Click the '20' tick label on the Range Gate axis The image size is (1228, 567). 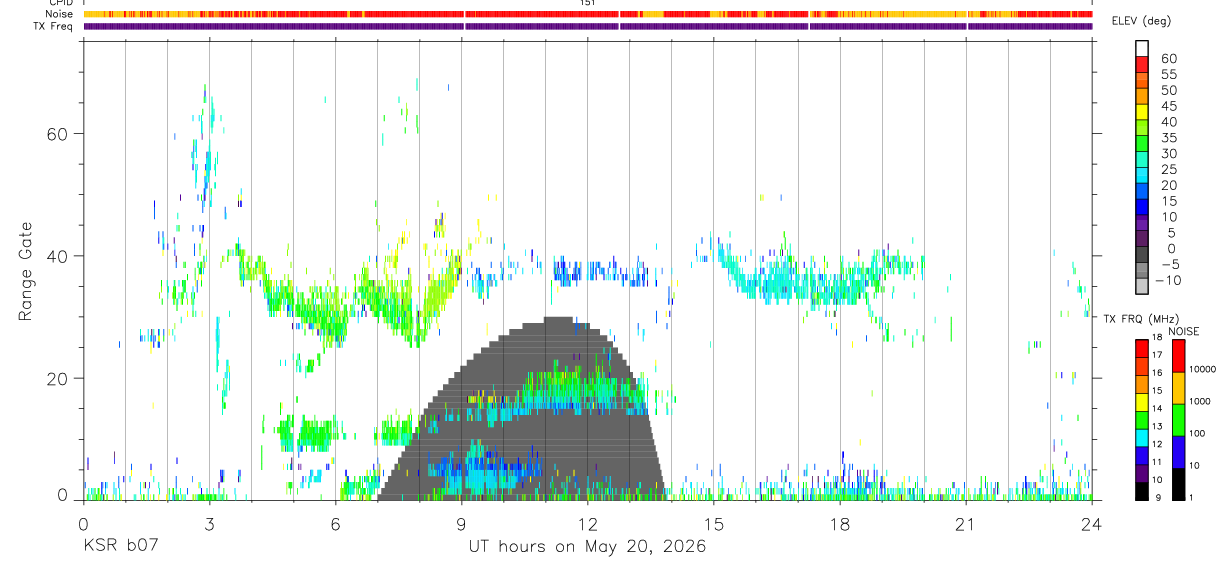[x=58, y=378]
